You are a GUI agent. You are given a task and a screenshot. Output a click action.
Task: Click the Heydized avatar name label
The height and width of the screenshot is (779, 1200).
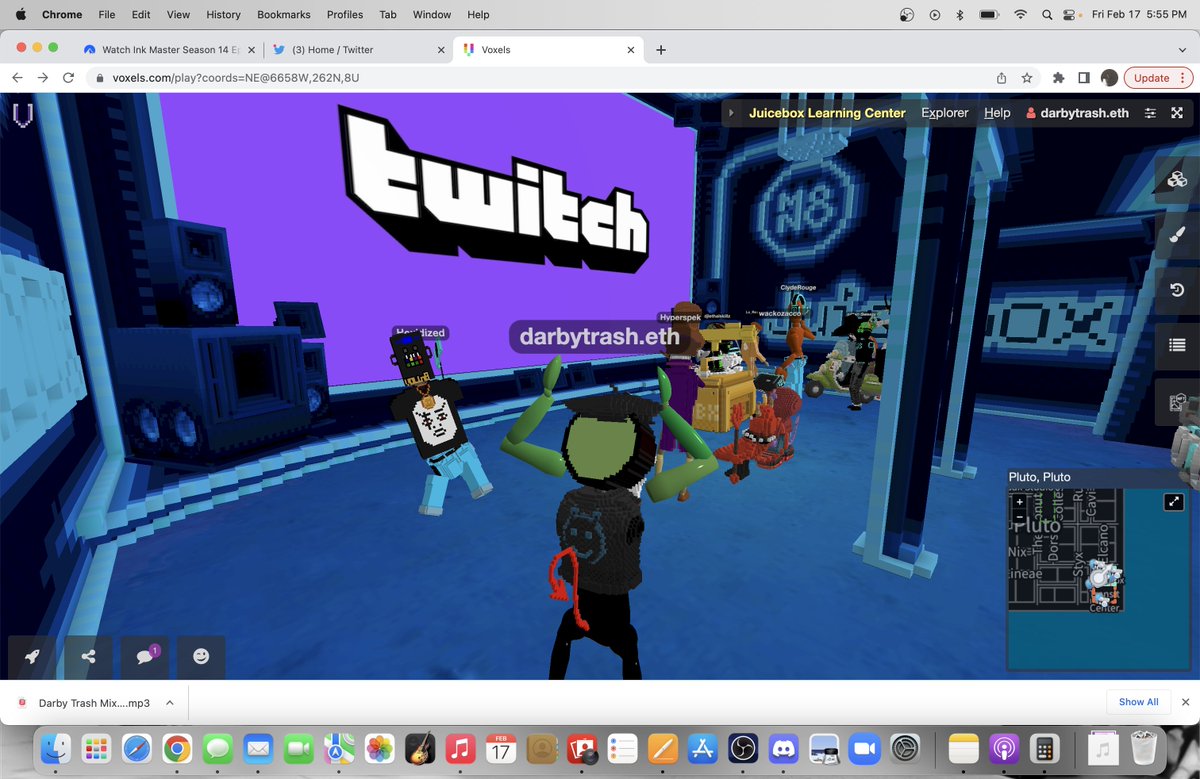(420, 333)
